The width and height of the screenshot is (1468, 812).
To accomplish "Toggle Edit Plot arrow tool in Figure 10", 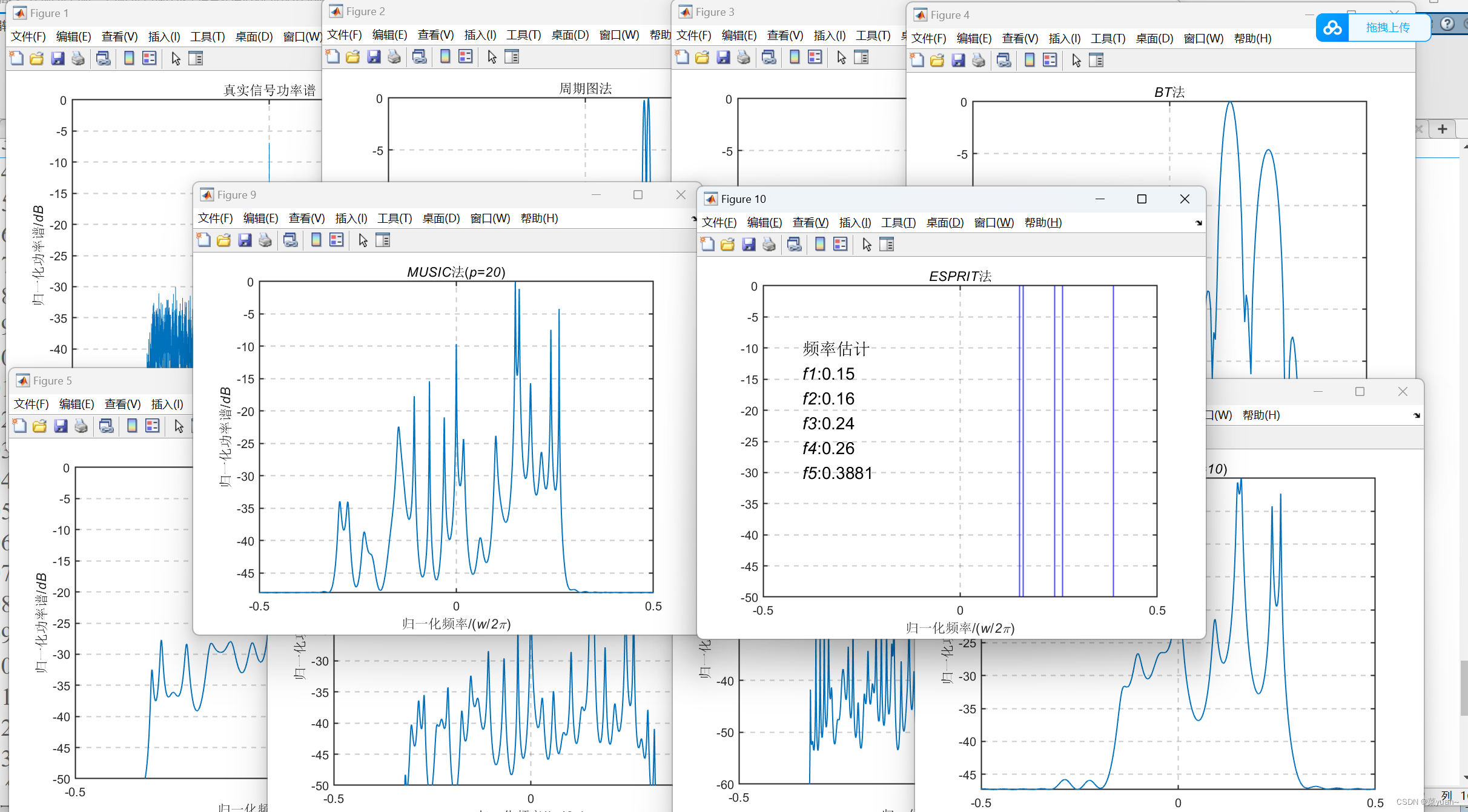I will click(867, 245).
